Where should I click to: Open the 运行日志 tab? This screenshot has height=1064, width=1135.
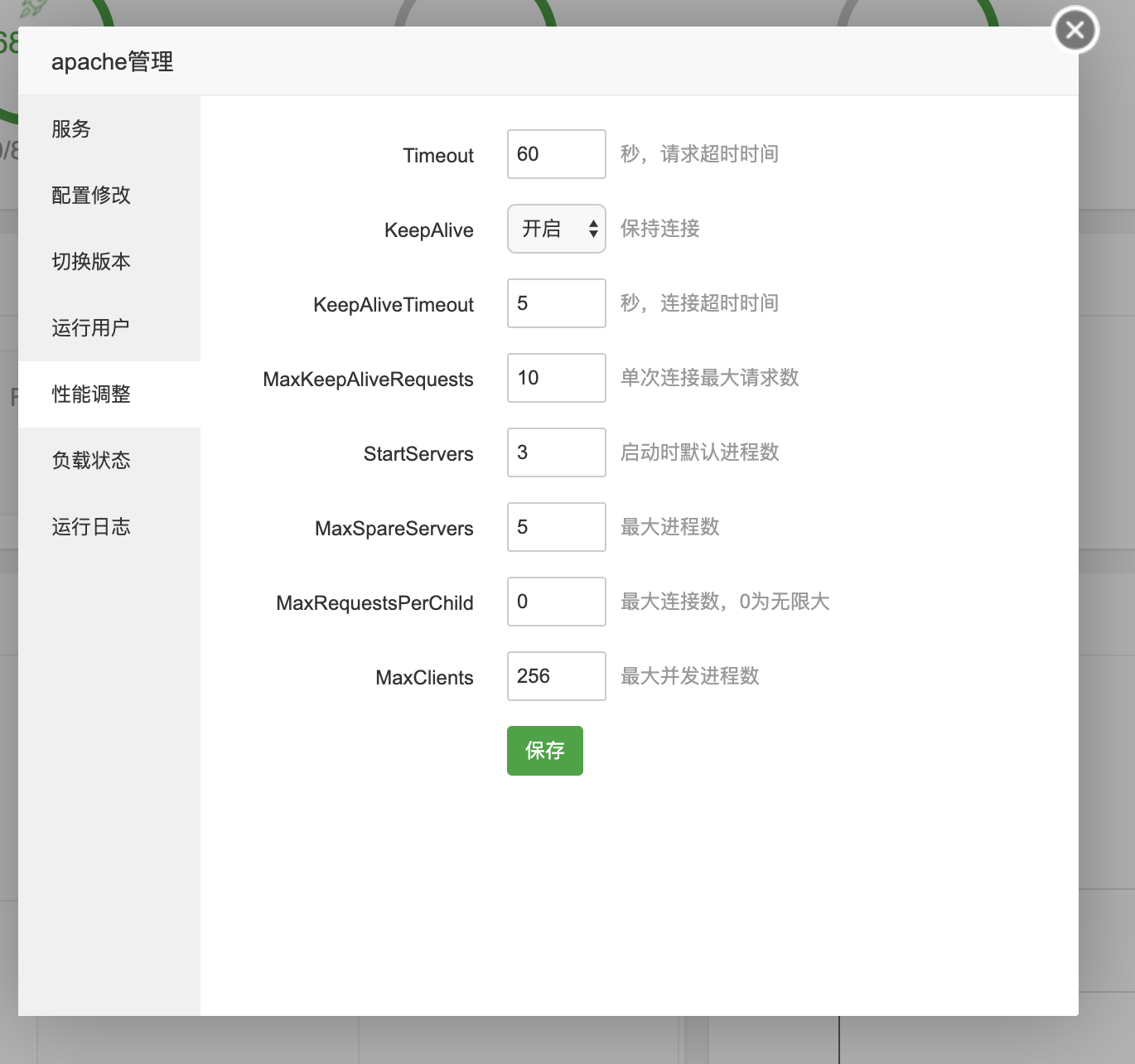(109, 527)
